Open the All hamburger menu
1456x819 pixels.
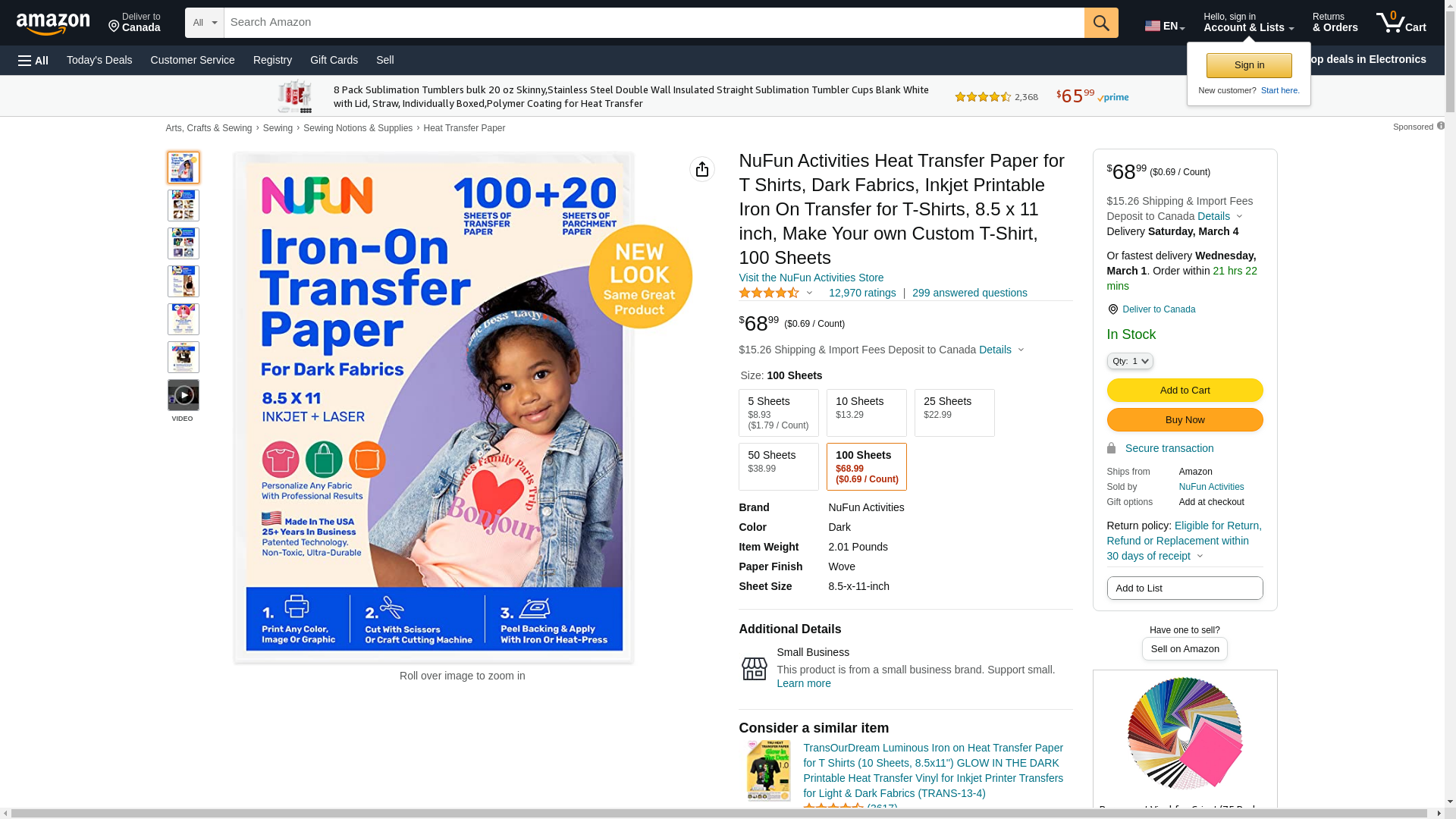[33, 61]
